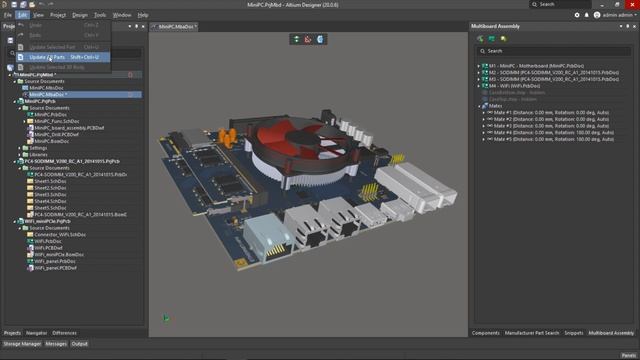Open the Design menu
640x360 pixels.
coord(80,15)
